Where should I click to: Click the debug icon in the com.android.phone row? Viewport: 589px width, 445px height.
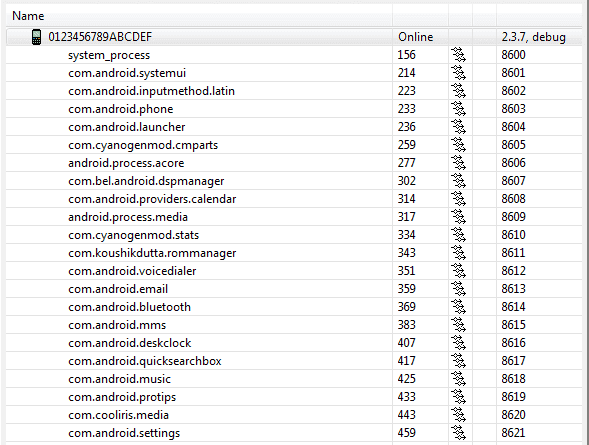[x=459, y=109]
